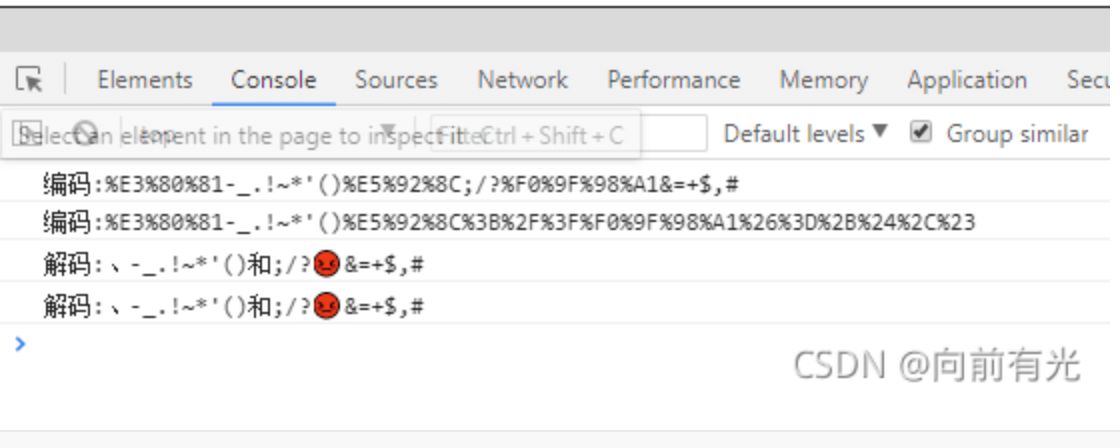Click the second 编码 line with %3B%2F%3F
This screenshot has height=448, width=1120.
[554, 223]
